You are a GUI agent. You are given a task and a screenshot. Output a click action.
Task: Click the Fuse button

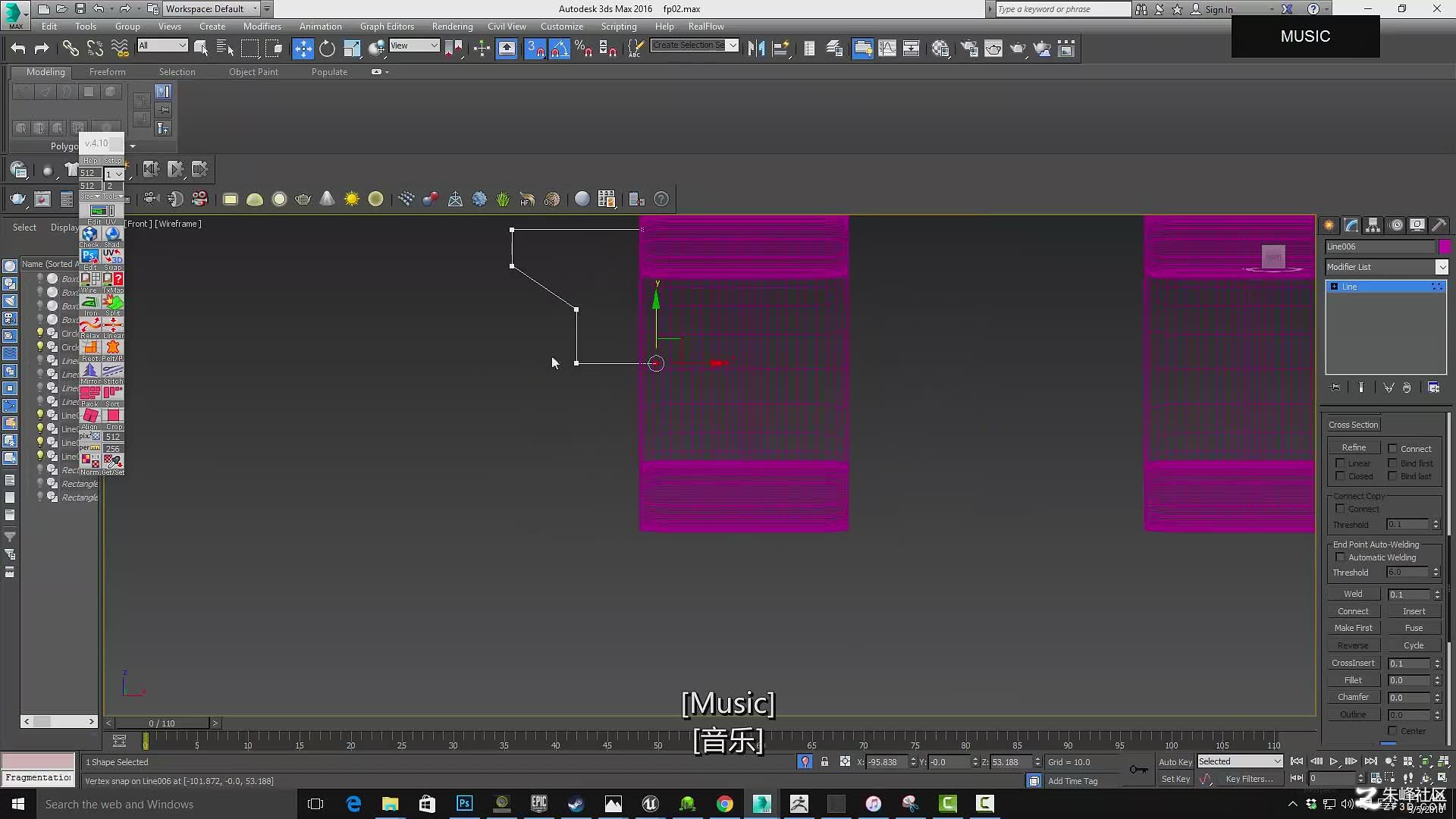1414,628
